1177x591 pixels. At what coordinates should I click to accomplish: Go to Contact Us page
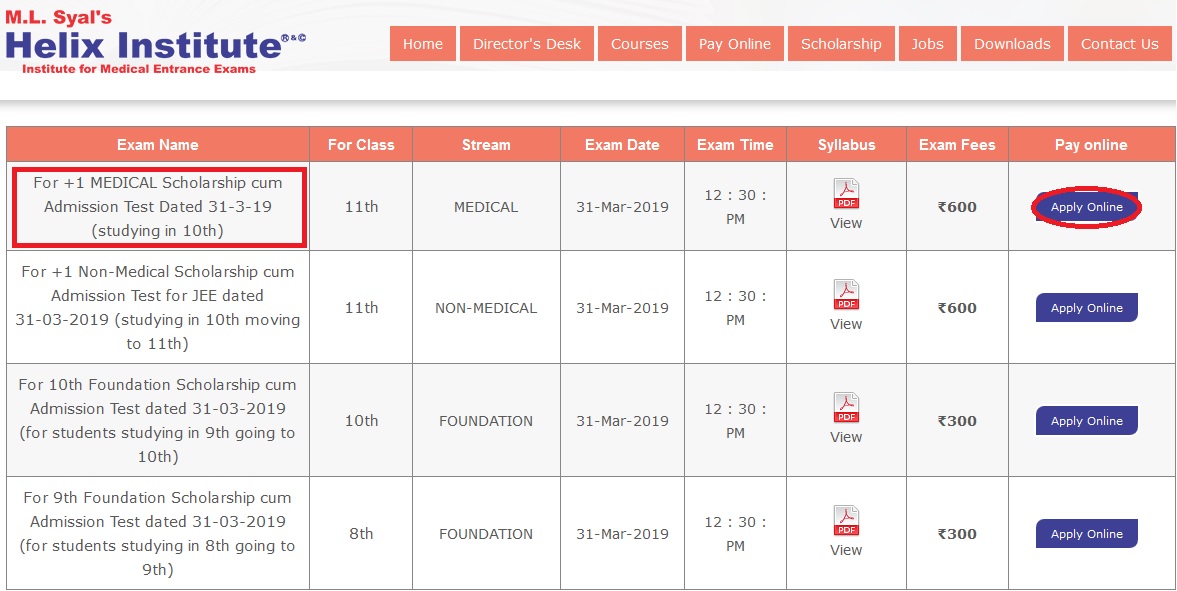pyautogui.click(x=1120, y=44)
